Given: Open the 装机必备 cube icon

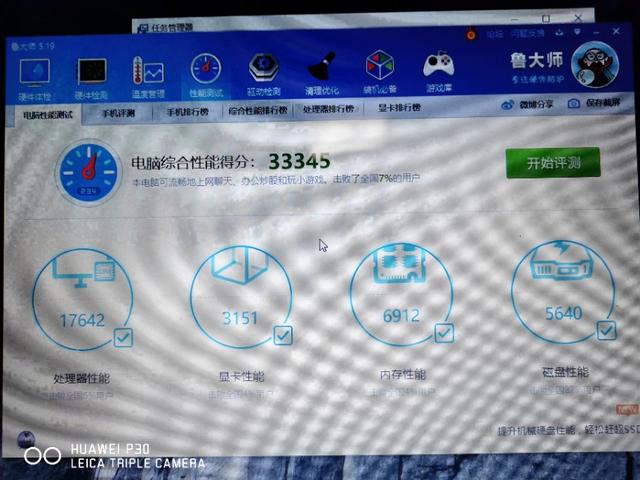Looking at the screenshot, I should (380, 65).
